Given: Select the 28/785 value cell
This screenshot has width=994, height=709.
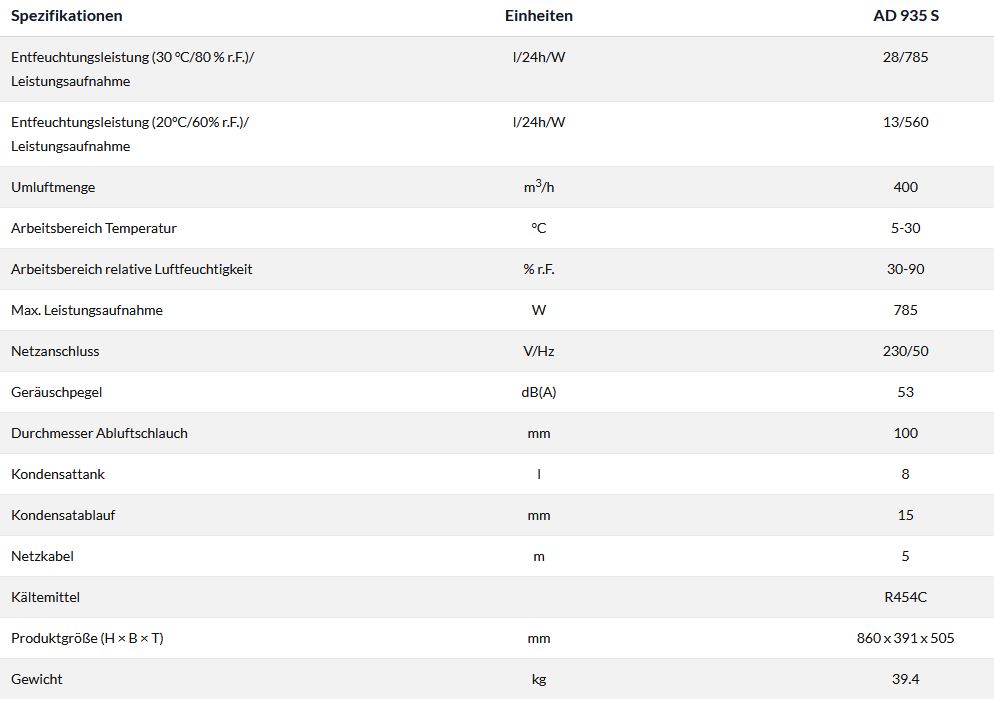Looking at the screenshot, I should pyautogui.click(x=905, y=57).
